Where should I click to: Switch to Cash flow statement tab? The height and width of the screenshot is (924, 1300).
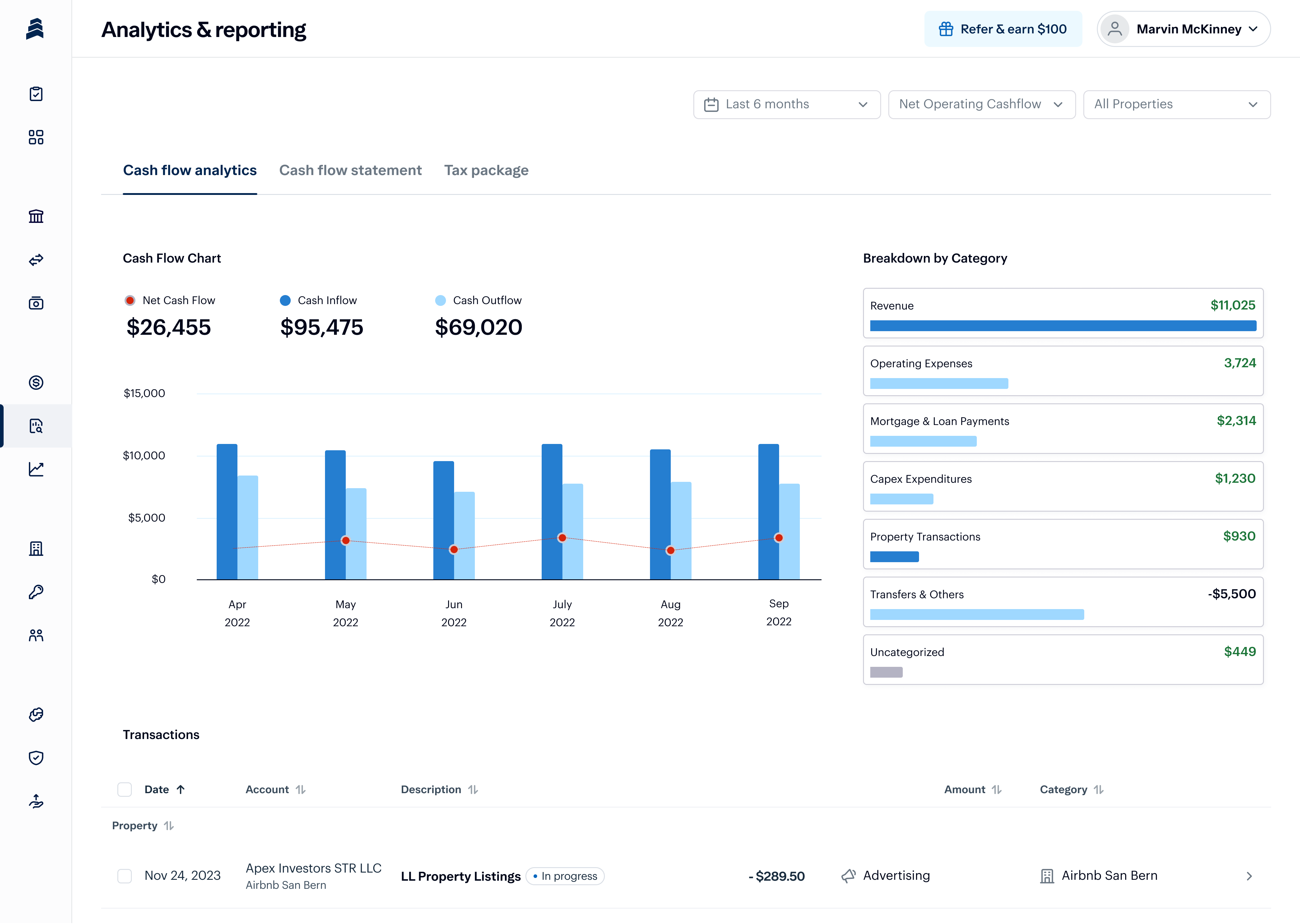click(x=350, y=171)
